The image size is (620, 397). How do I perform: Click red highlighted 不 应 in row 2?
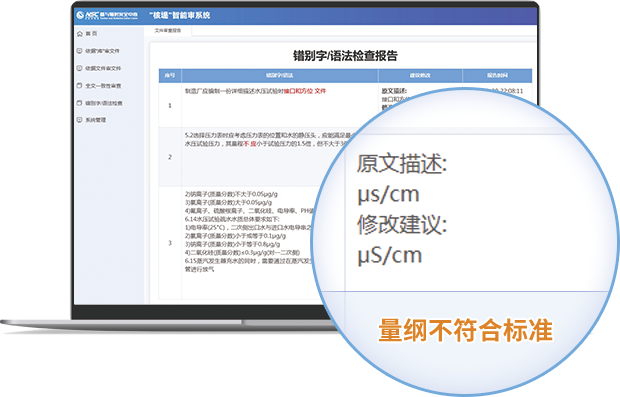[x=250, y=144]
